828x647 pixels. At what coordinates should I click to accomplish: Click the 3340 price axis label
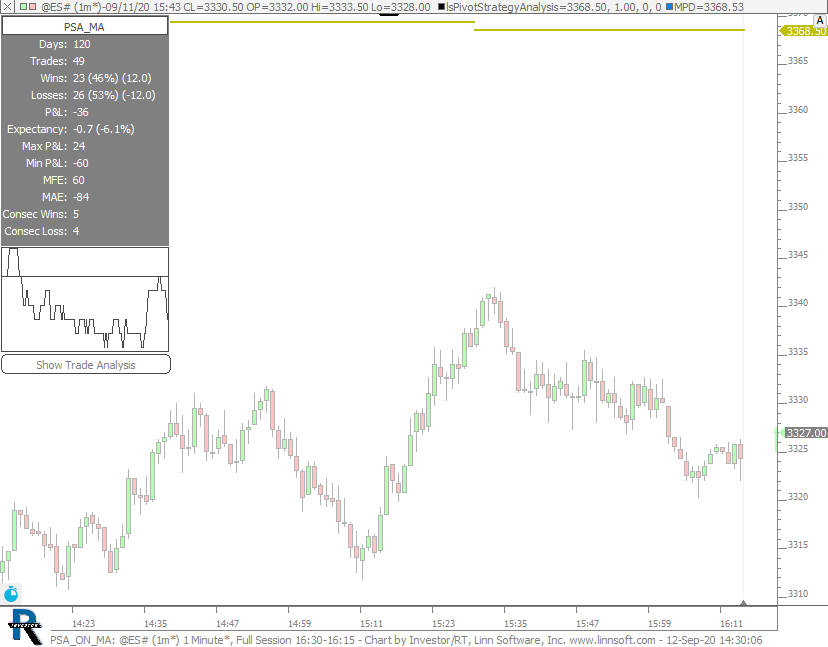798,303
